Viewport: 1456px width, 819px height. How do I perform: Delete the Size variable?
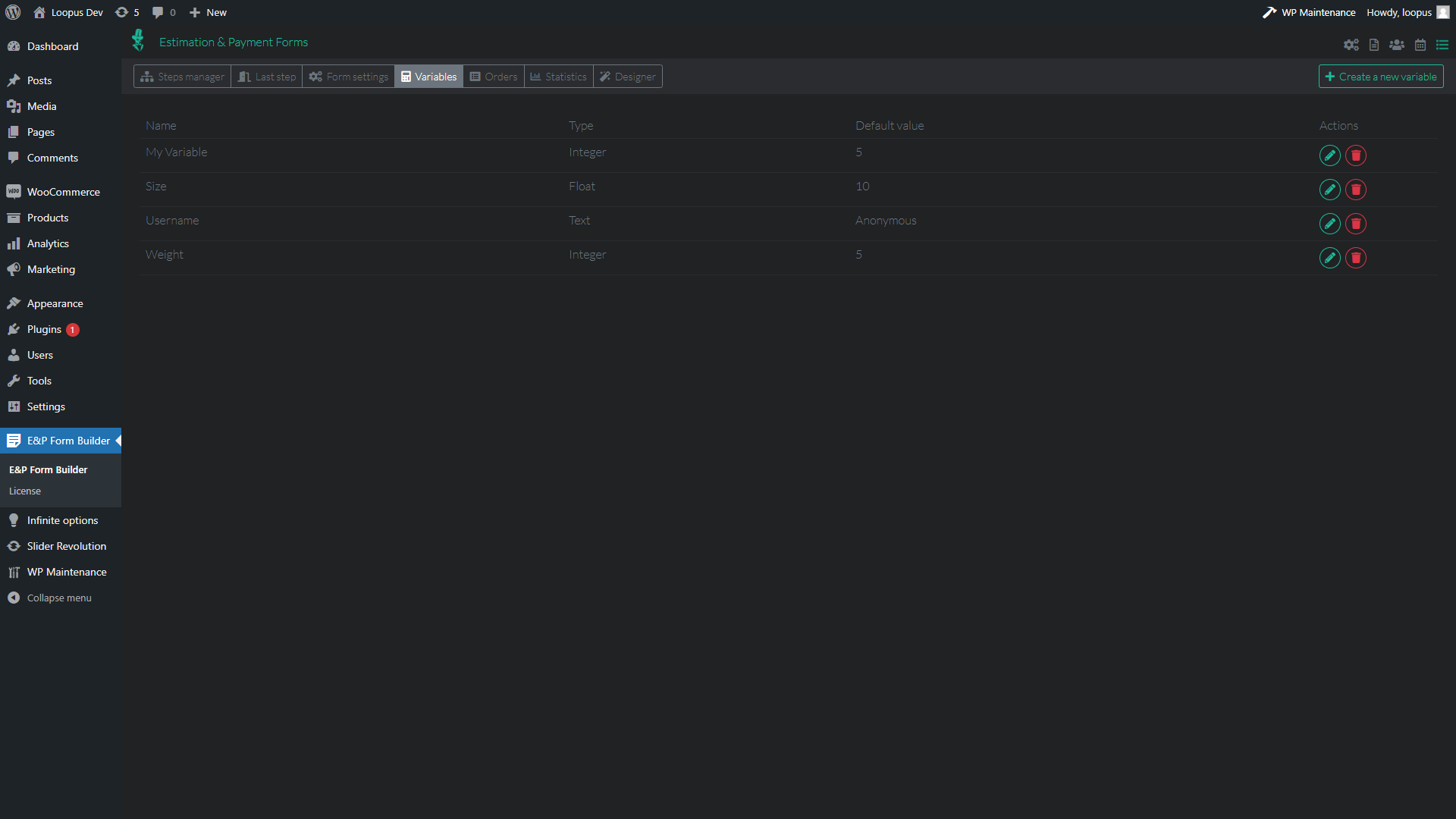pos(1355,190)
